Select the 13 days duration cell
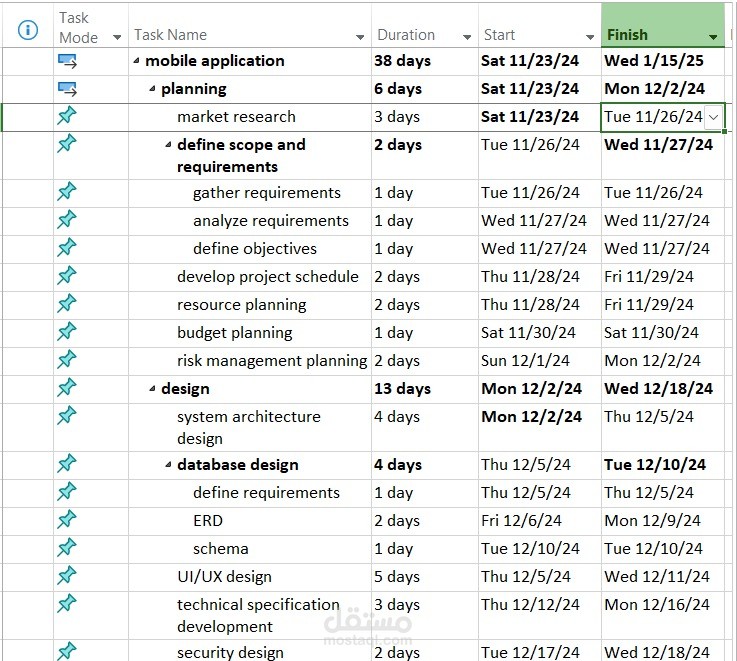Image resolution: width=737 pixels, height=661 pixels. (425, 389)
